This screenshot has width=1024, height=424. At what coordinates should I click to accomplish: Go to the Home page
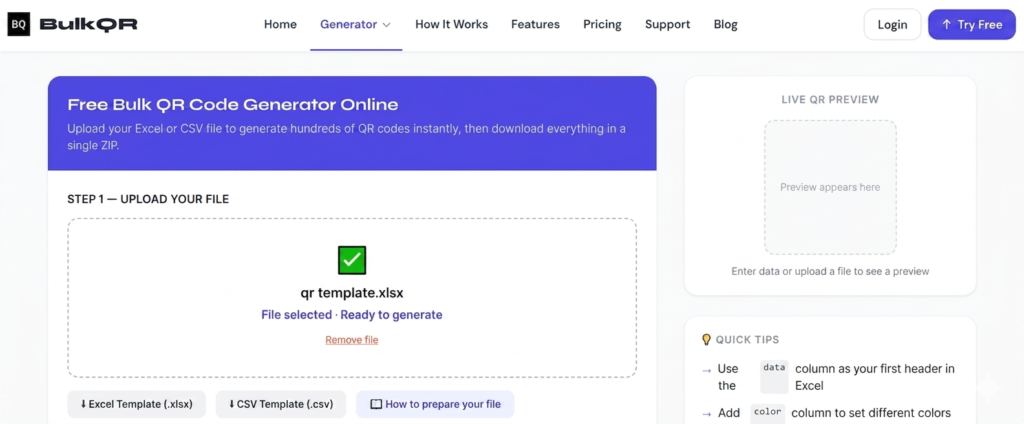click(x=280, y=25)
